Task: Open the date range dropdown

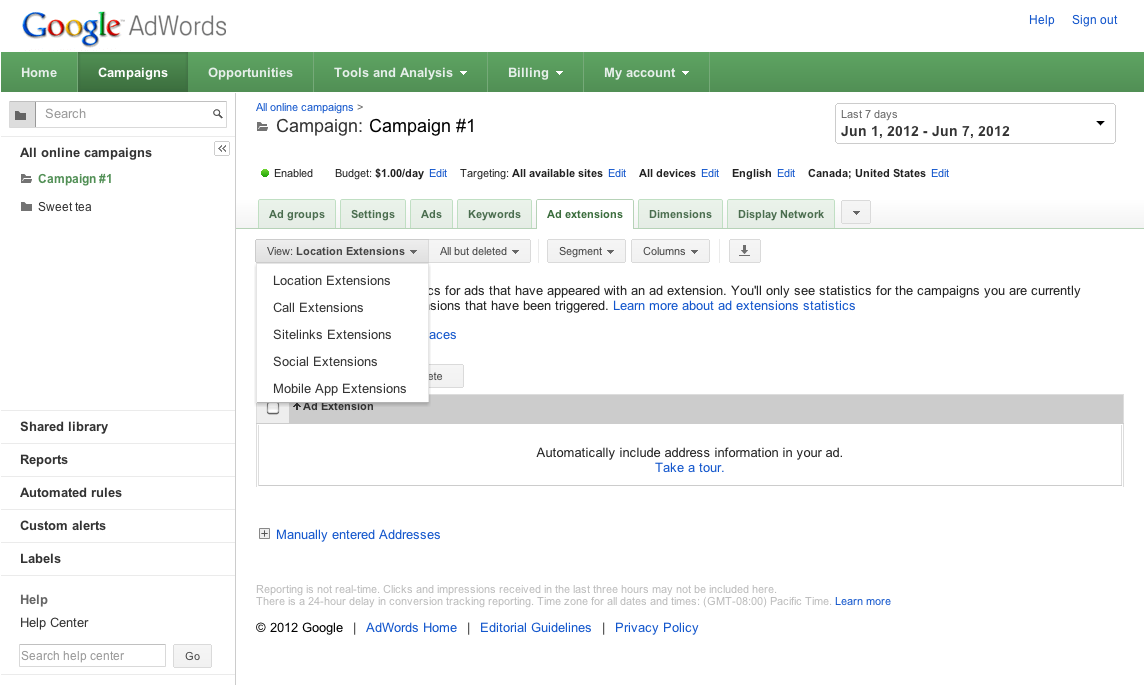Action: pos(975,123)
